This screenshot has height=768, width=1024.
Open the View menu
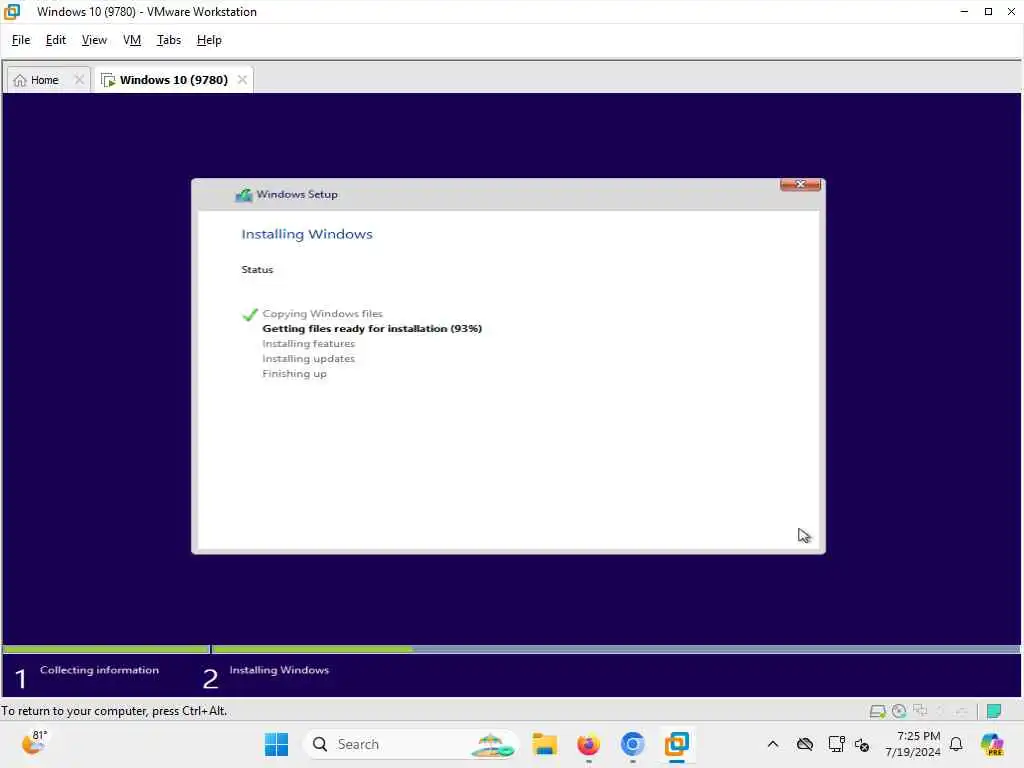click(94, 40)
